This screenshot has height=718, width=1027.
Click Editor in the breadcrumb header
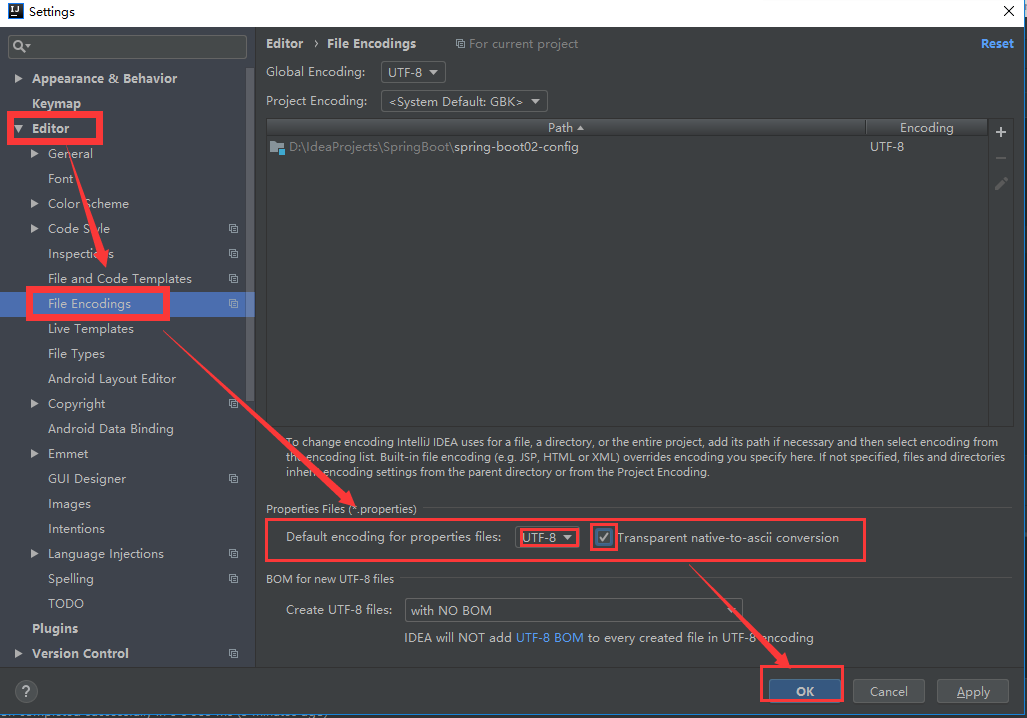(284, 44)
